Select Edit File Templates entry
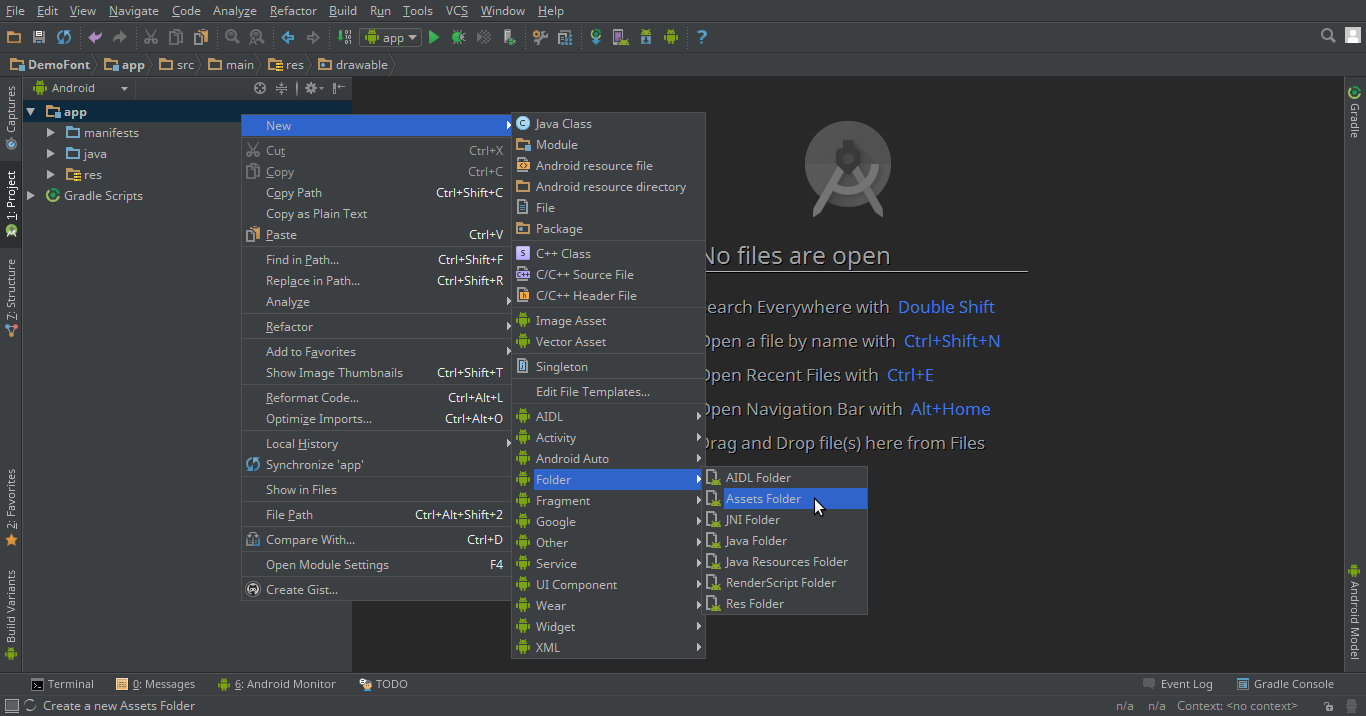 click(609, 392)
